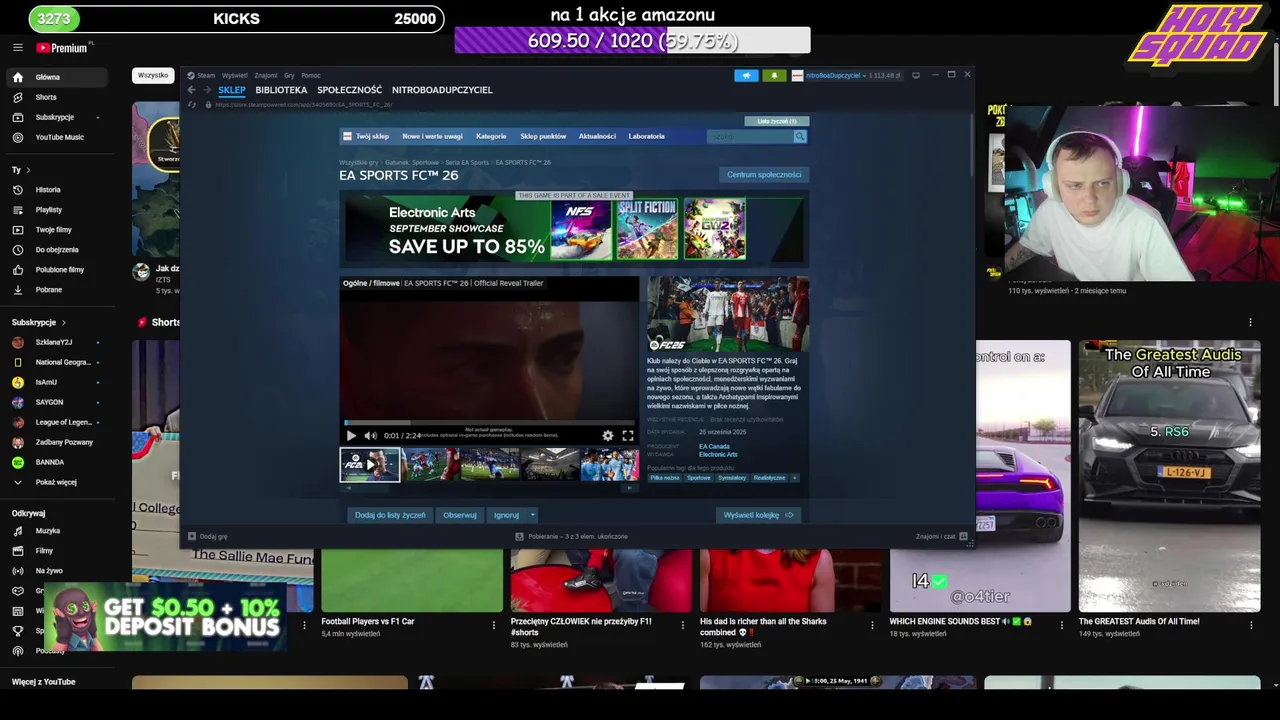
Task: Open Historia in YouTube sidebar
Action: (57, 190)
